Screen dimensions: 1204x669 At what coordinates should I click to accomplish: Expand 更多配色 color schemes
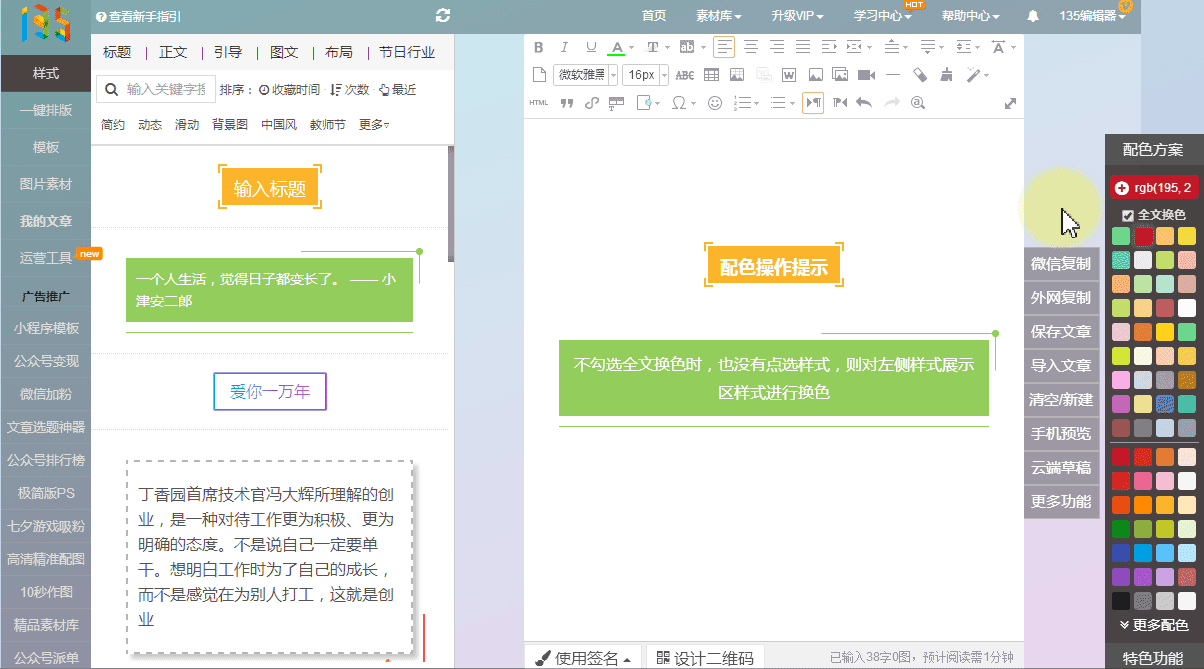[x=1153, y=625]
